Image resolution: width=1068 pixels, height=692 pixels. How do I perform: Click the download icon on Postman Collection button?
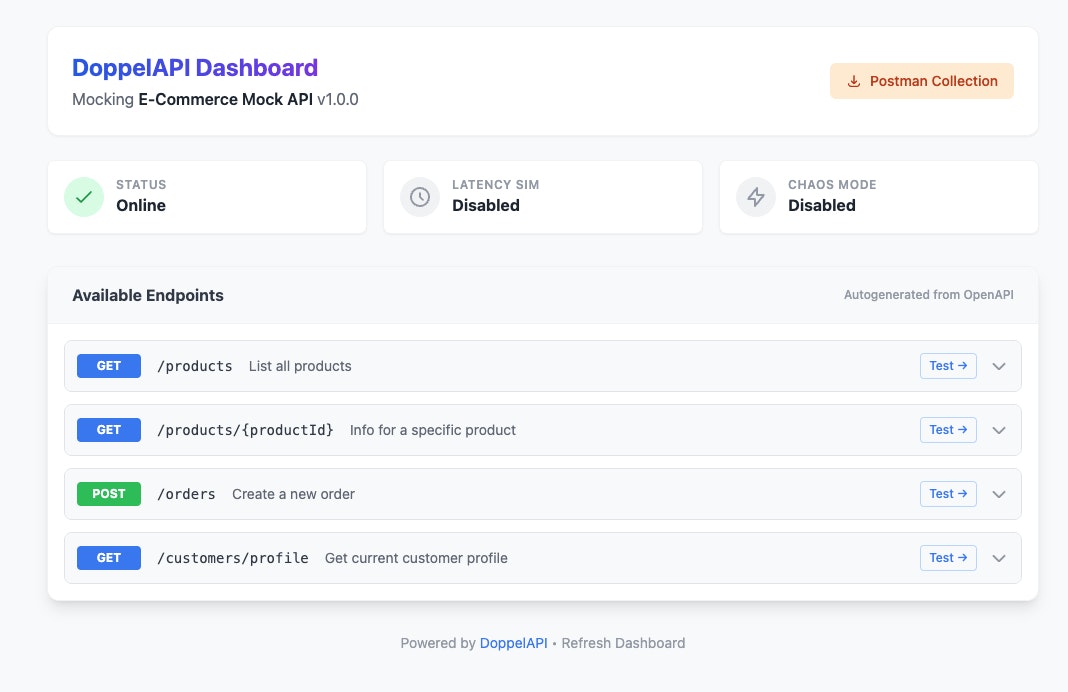coord(854,80)
